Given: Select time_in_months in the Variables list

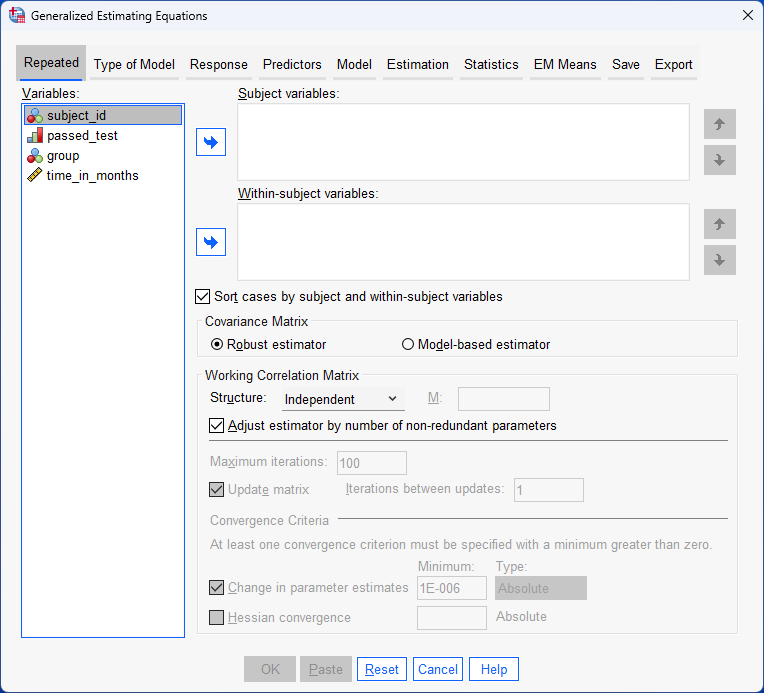Looking at the screenshot, I should pos(103,175).
